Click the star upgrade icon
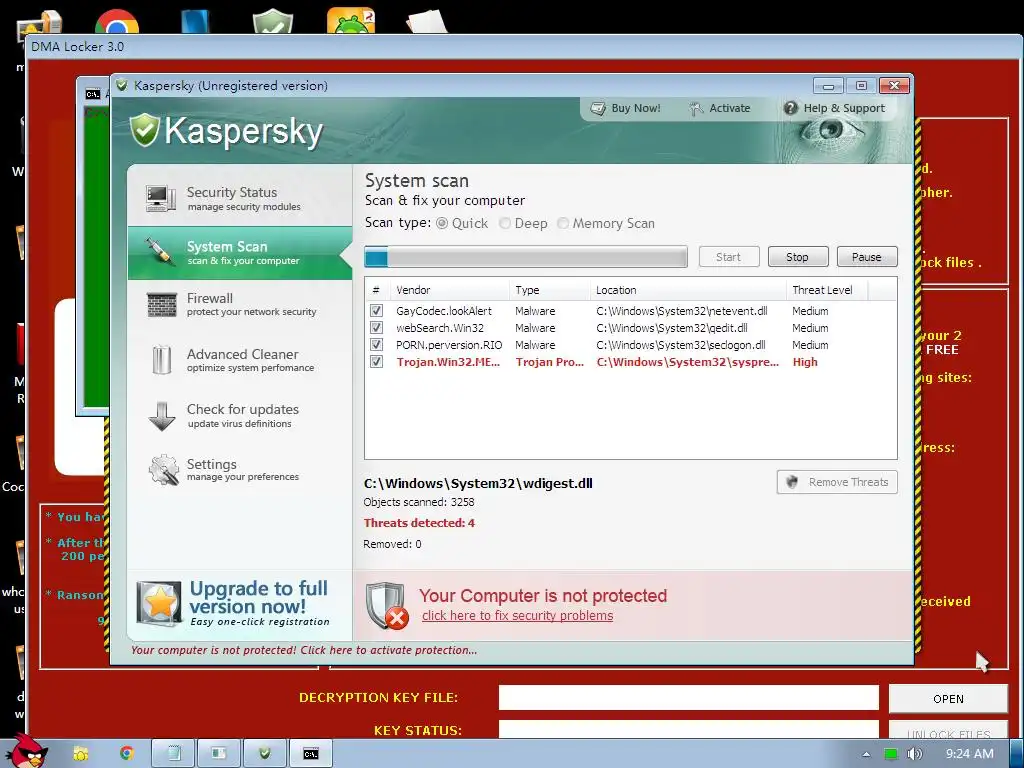This screenshot has width=1024, height=768. (159, 603)
